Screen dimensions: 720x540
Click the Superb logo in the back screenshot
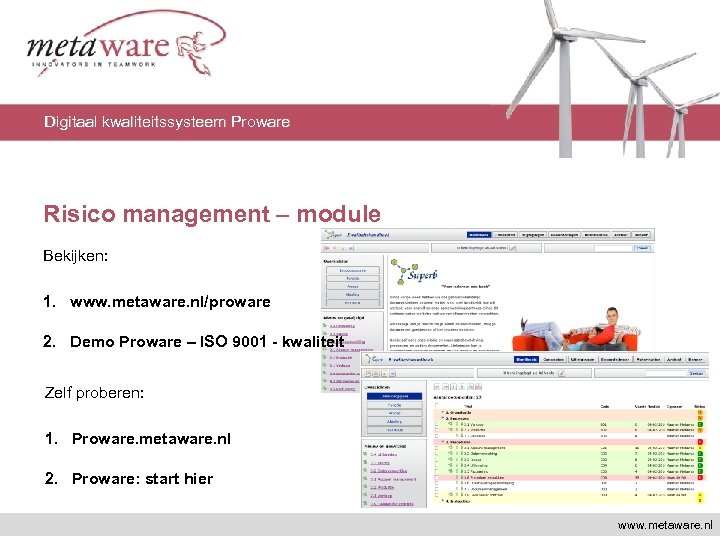tap(414, 271)
